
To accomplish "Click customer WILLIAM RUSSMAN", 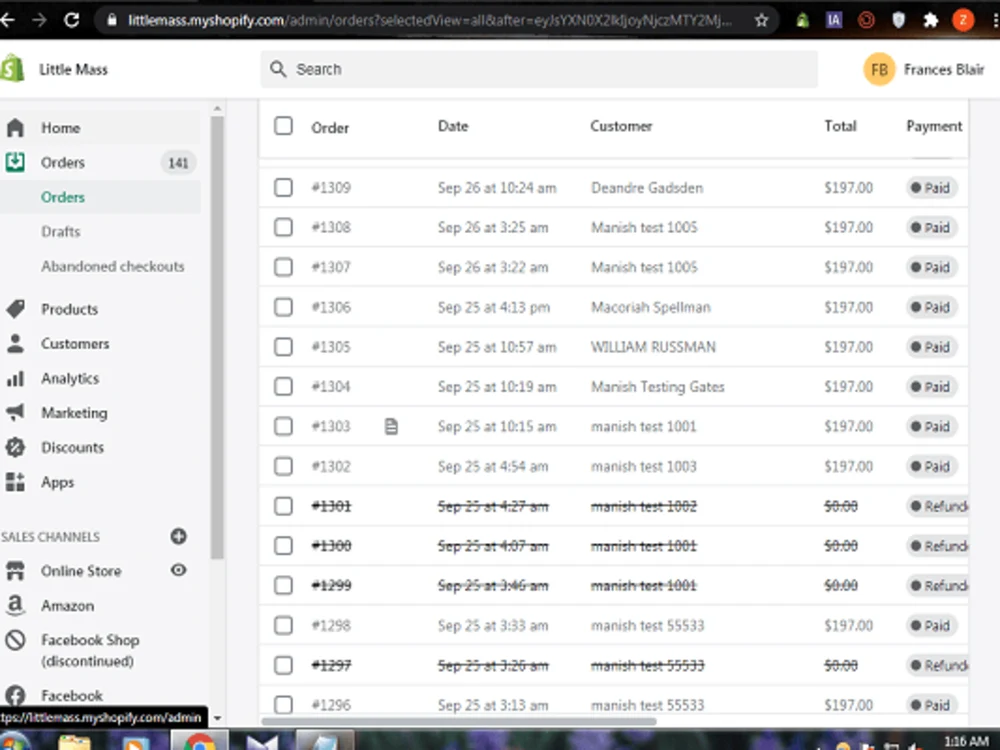I will pos(653,346).
